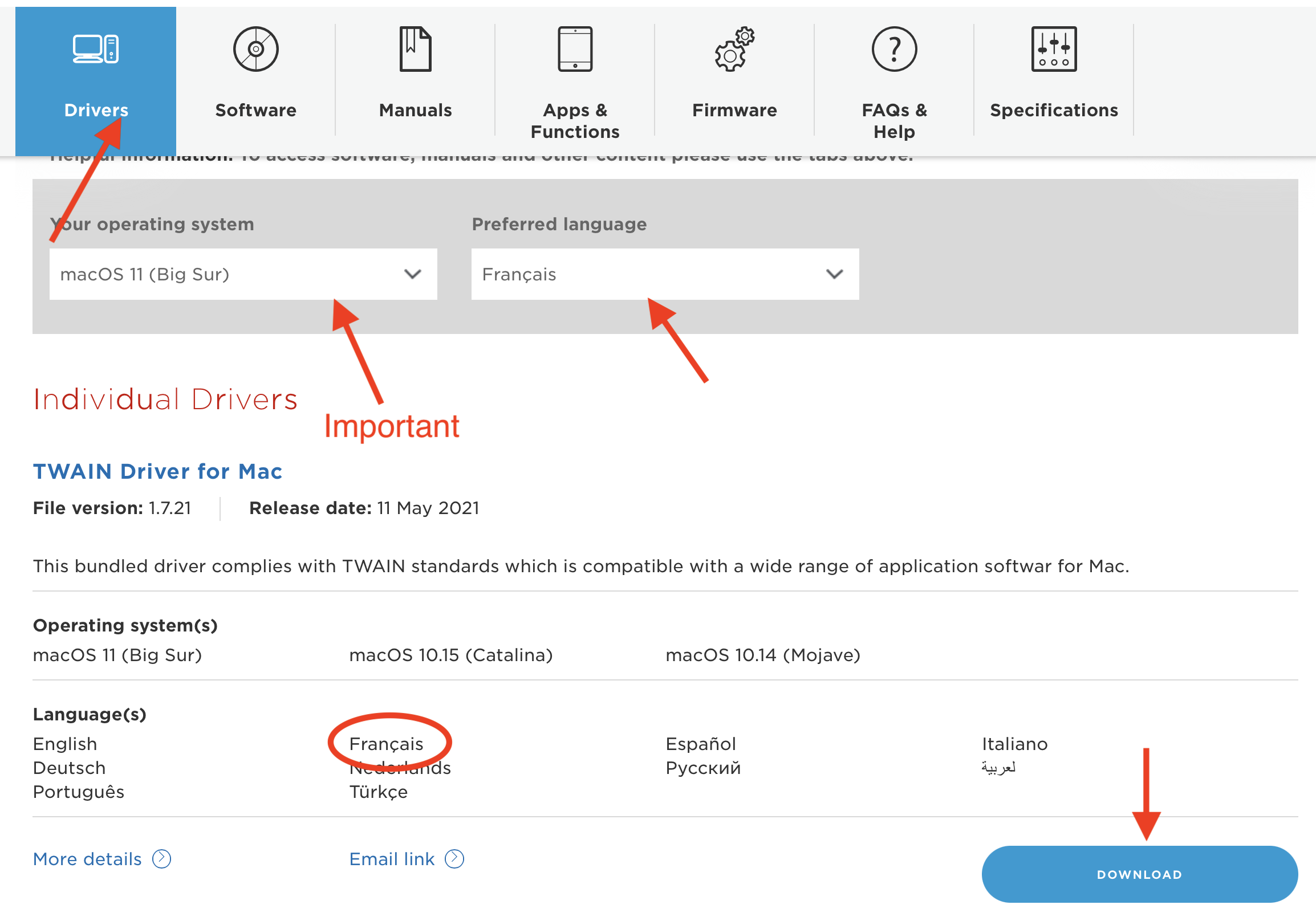The height and width of the screenshot is (921, 1316).
Task: Click the Manuals document icon
Action: coord(415,48)
